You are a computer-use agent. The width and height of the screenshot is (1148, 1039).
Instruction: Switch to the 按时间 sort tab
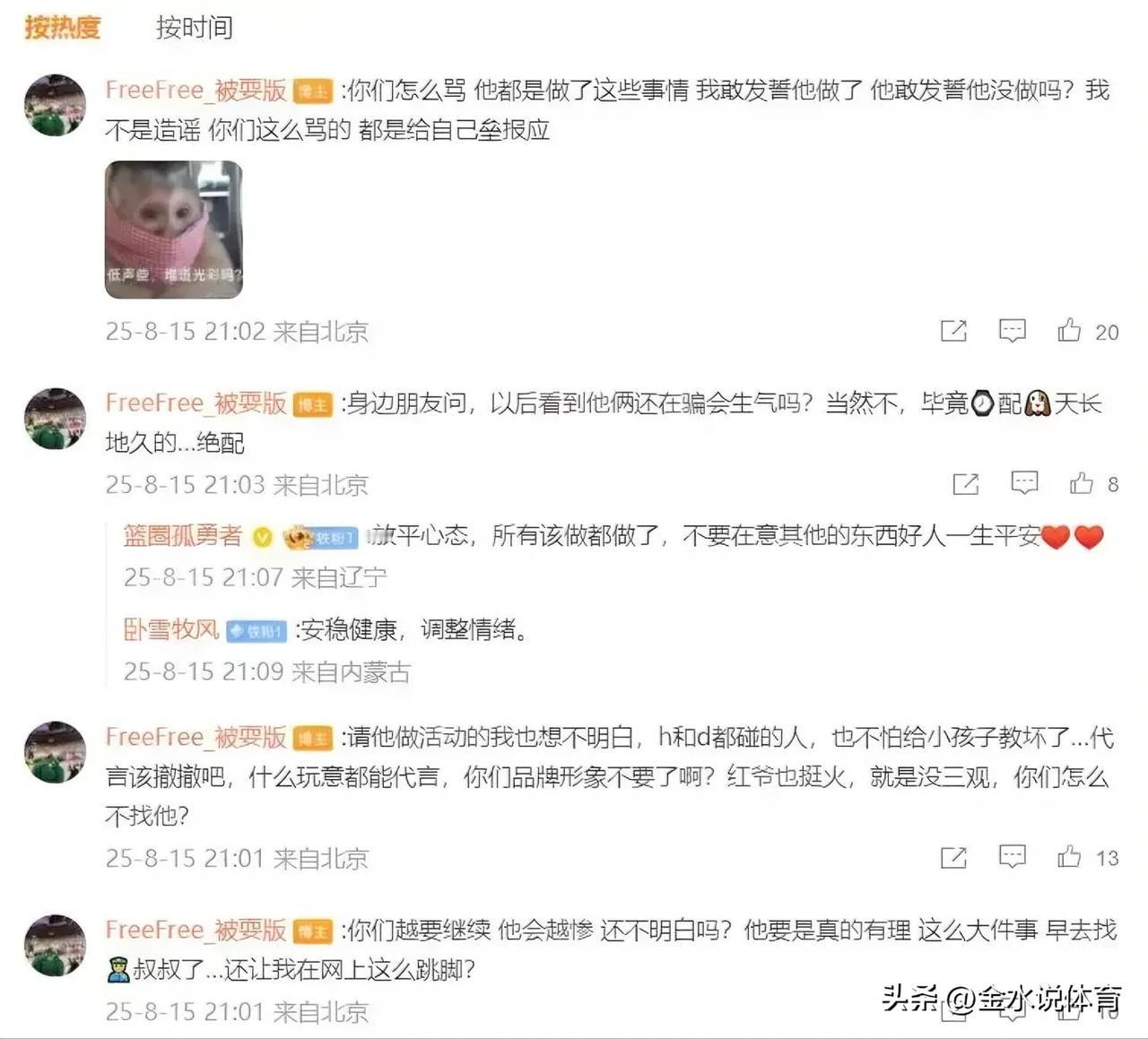pos(195,27)
